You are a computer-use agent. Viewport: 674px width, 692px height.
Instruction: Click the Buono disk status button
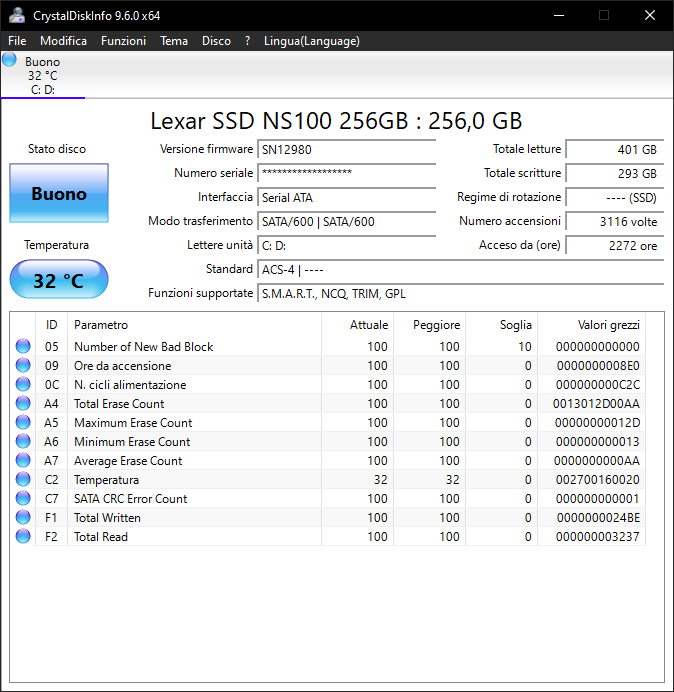point(59,193)
